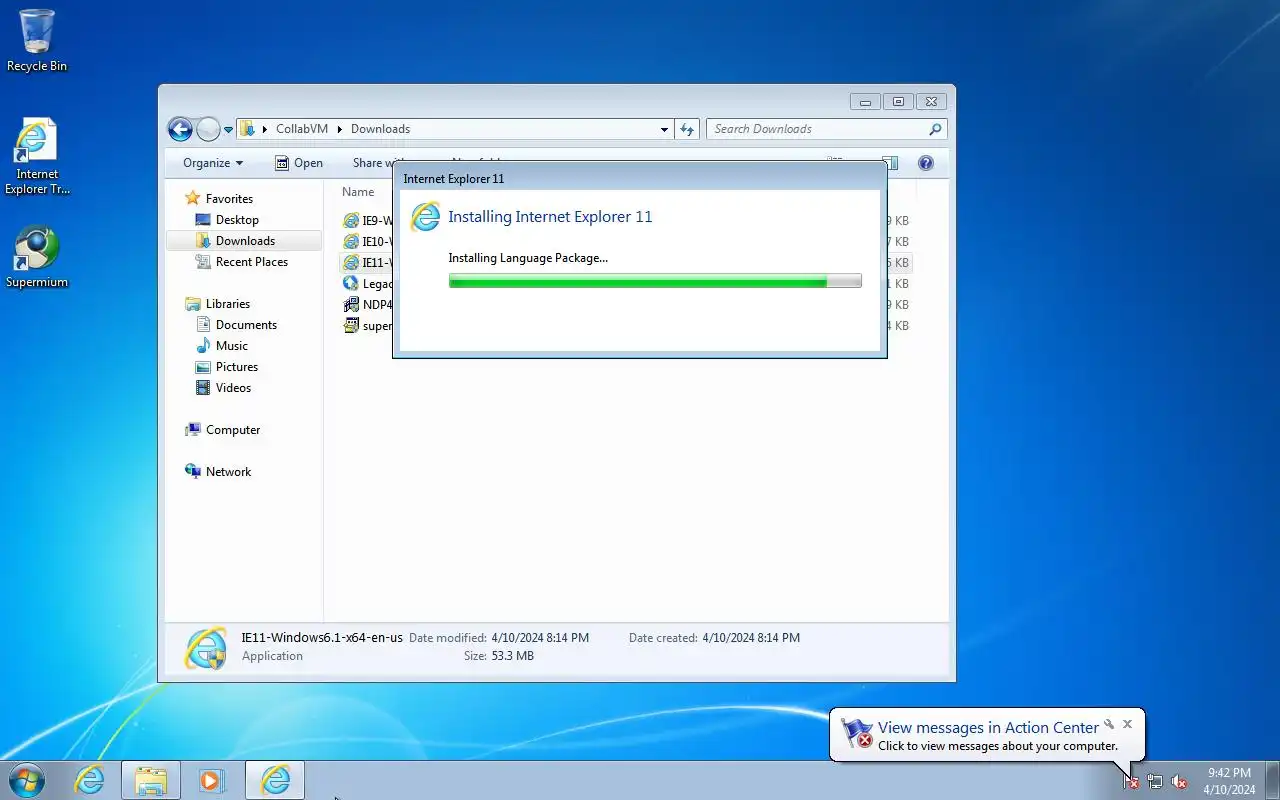Toggle the preview pane button
1280x800 pixels.
(890, 163)
